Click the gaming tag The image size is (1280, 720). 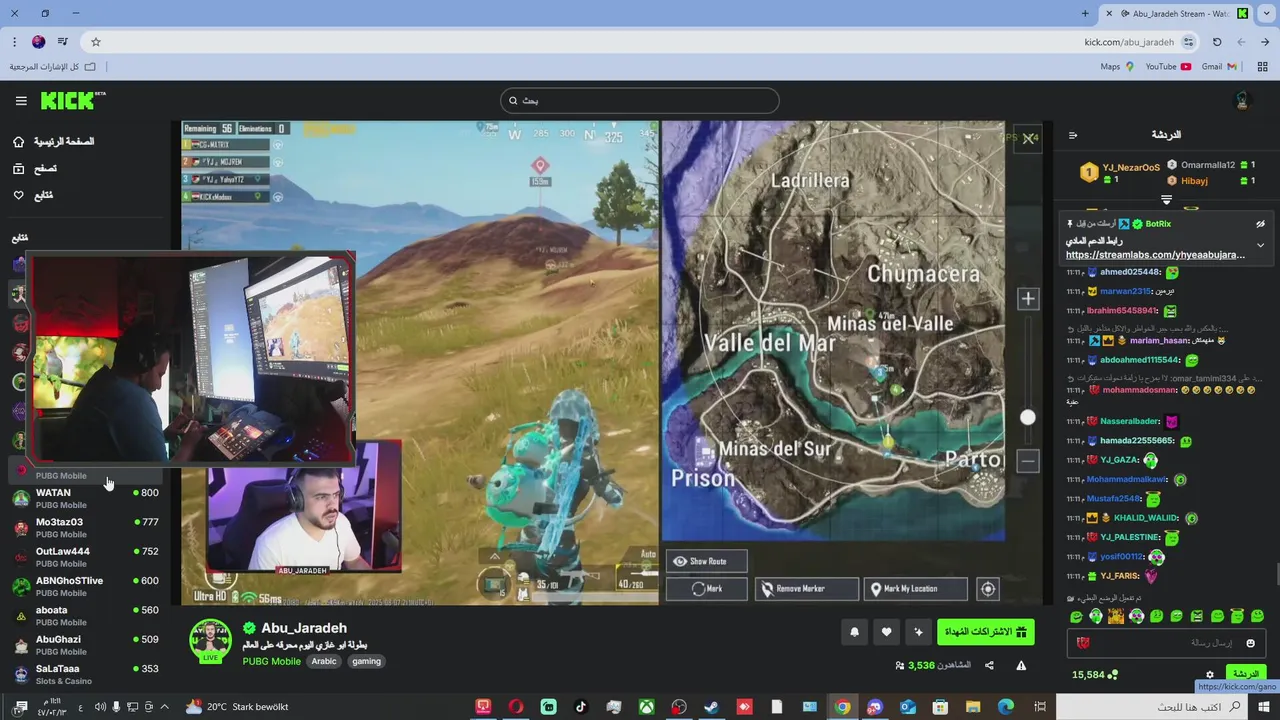point(366,661)
